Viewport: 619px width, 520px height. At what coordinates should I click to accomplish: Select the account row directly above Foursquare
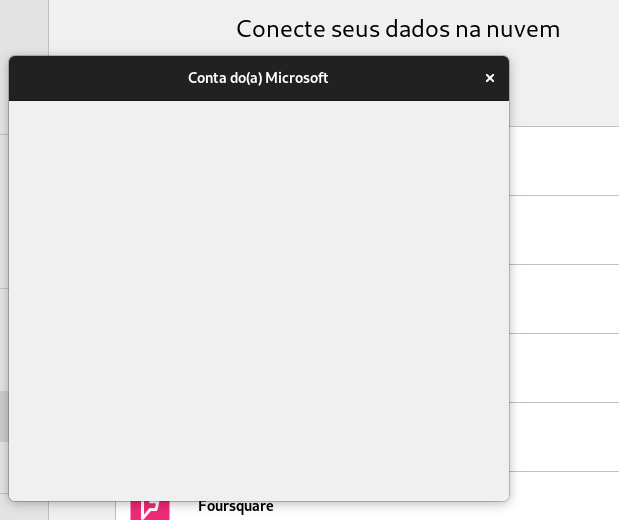click(x=563, y=437)
